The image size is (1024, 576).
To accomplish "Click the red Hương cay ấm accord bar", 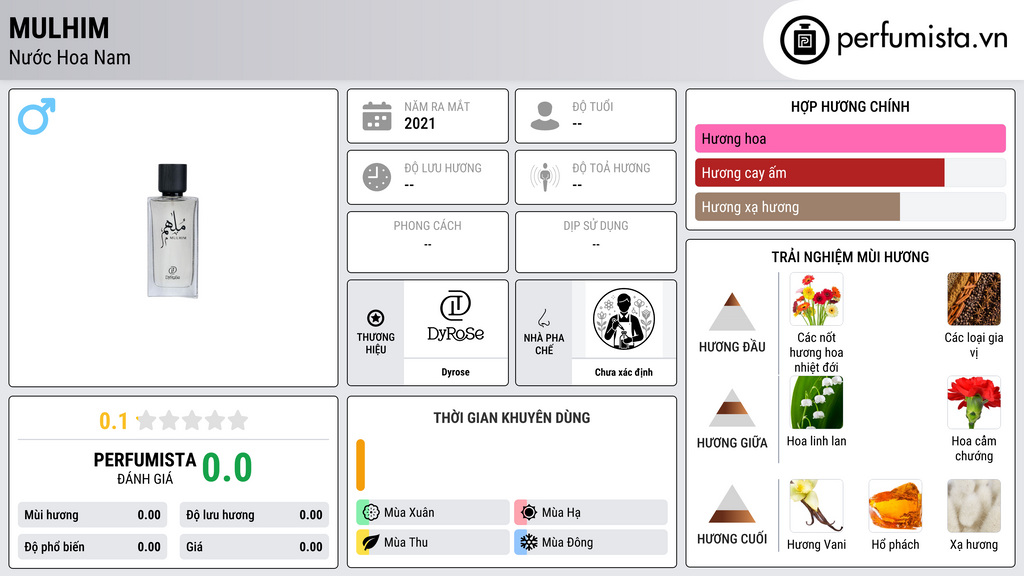I will tap(820, 173).
